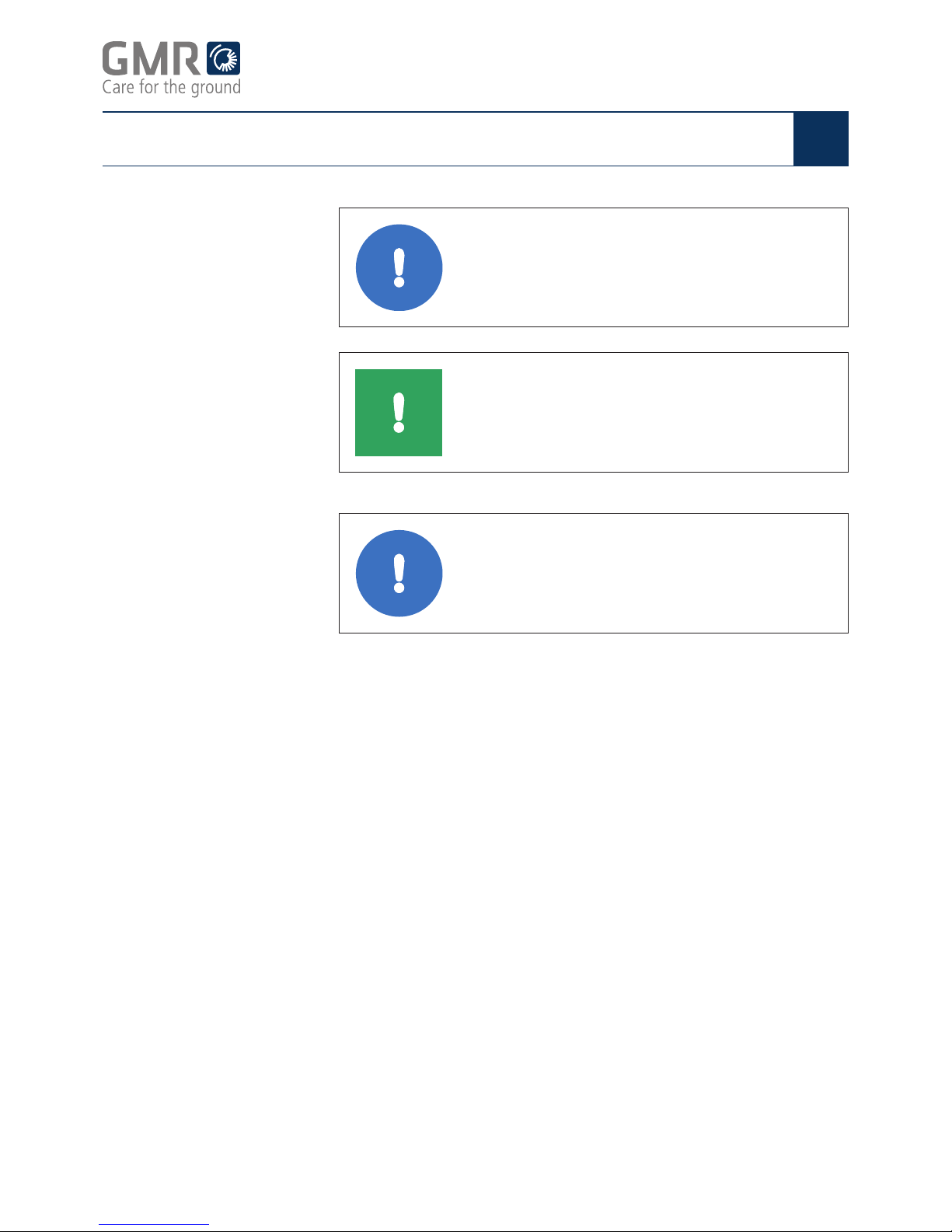Click the blue exclamation circle in first notice box
Viewport: 952px width, 1232px height.
pyautogui.click(x=399, y=267)
